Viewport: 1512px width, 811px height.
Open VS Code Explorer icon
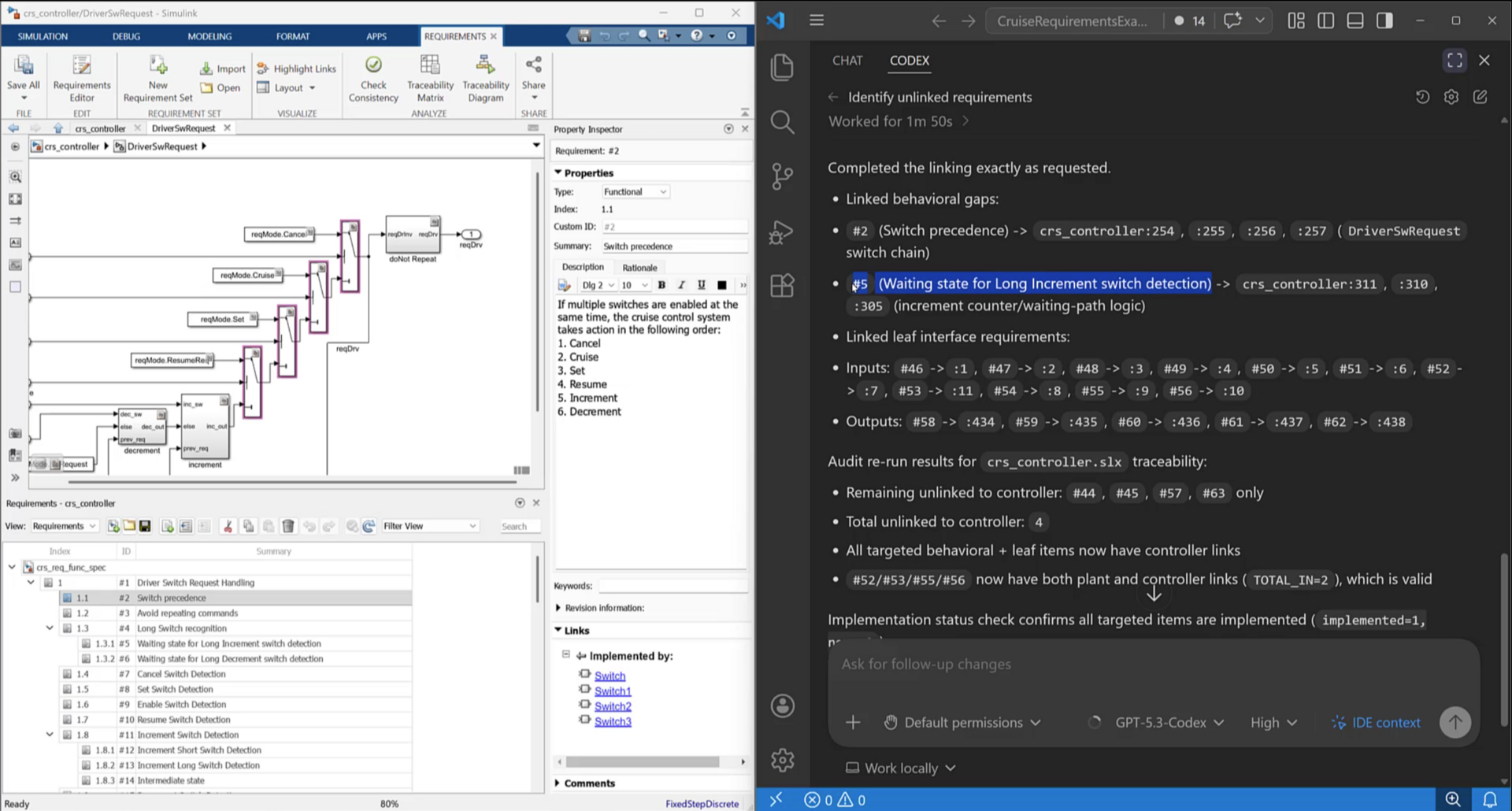(x=782, y=68)
